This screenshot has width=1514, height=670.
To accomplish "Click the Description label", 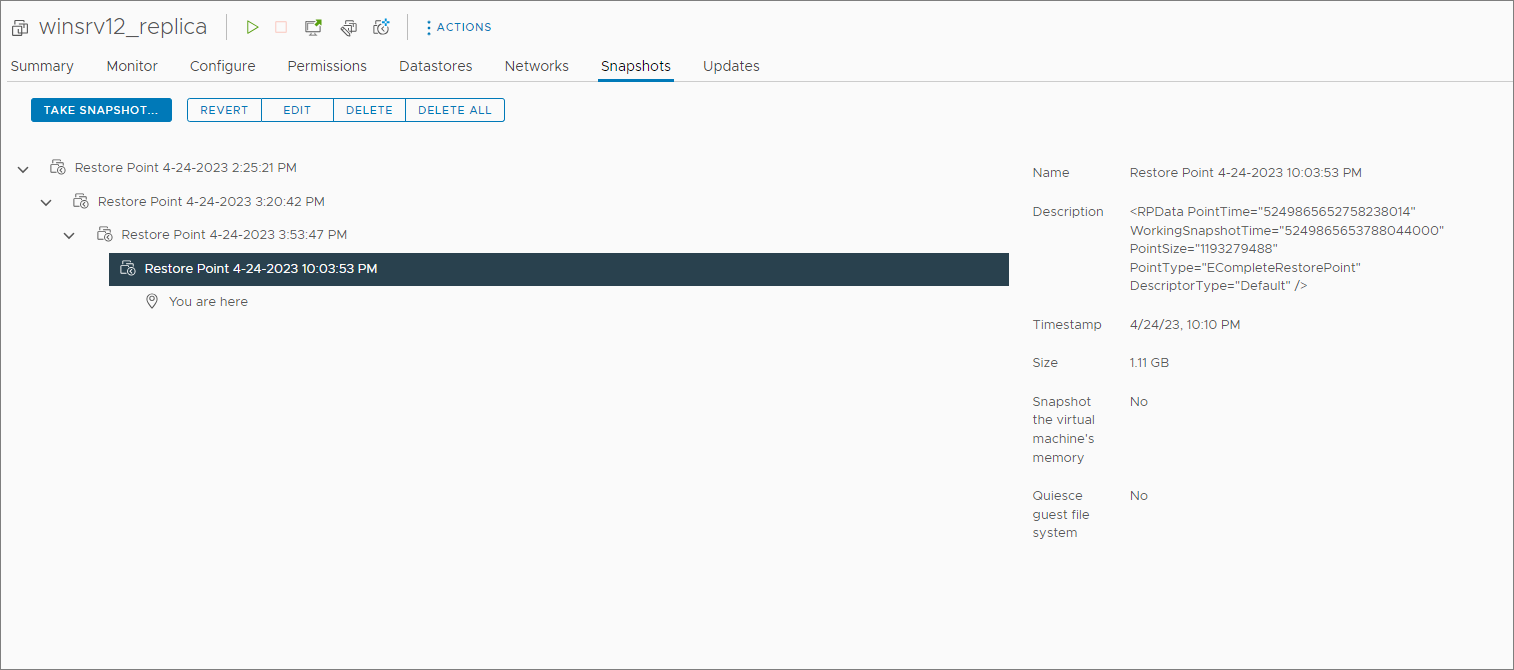I will coord(1068,212).
